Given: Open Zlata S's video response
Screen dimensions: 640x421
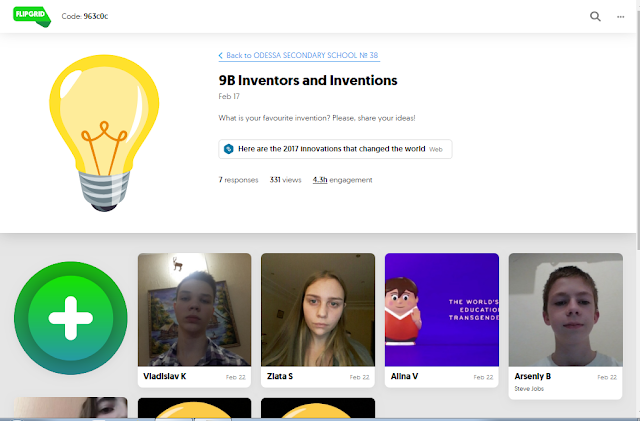Looking at the screenshot, I should [318, 310].
